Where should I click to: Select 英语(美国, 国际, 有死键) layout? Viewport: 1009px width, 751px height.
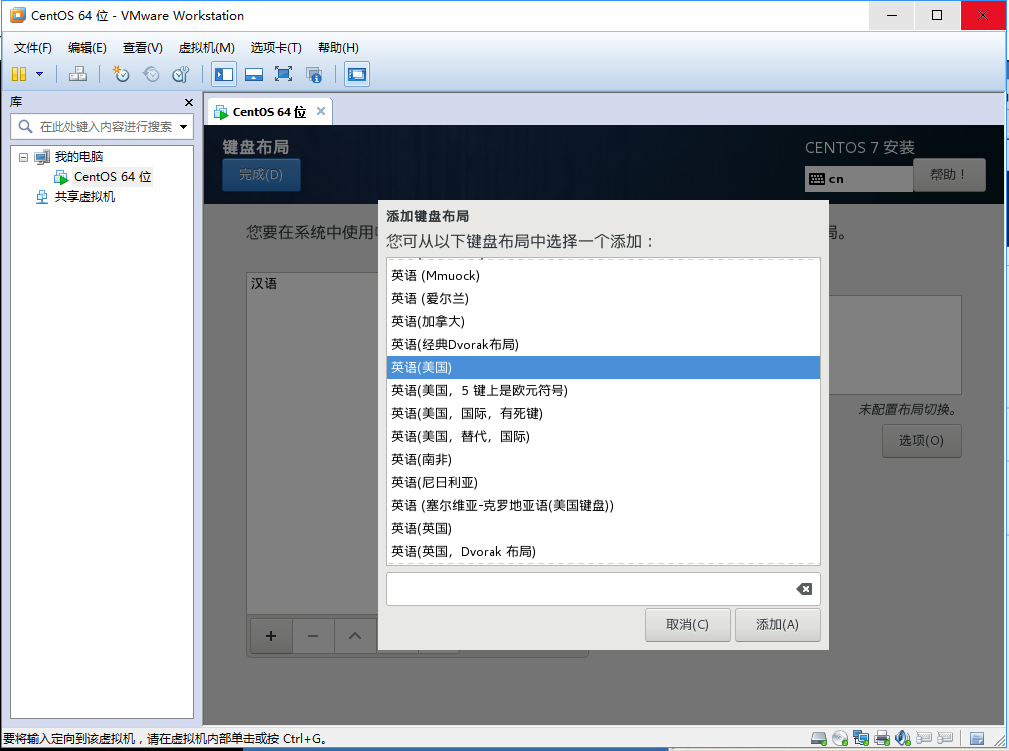(603, 413)
